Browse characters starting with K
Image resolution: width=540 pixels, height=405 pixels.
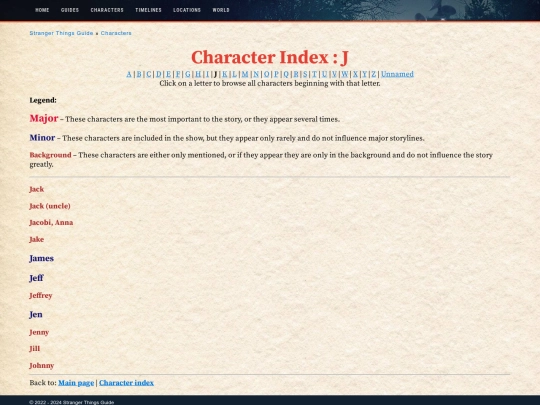pos(225,74)
